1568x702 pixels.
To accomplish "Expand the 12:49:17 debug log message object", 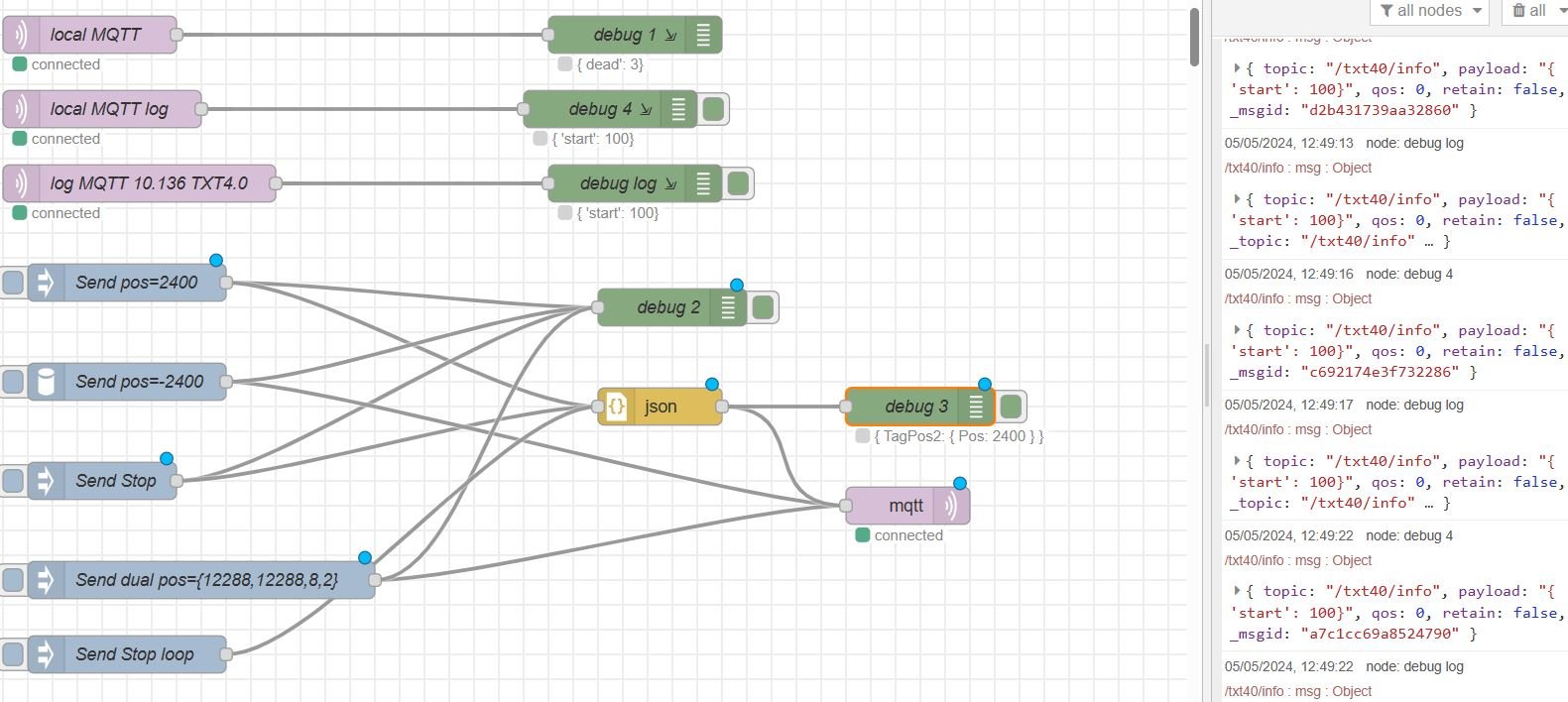I will (x=1237, y=461).
